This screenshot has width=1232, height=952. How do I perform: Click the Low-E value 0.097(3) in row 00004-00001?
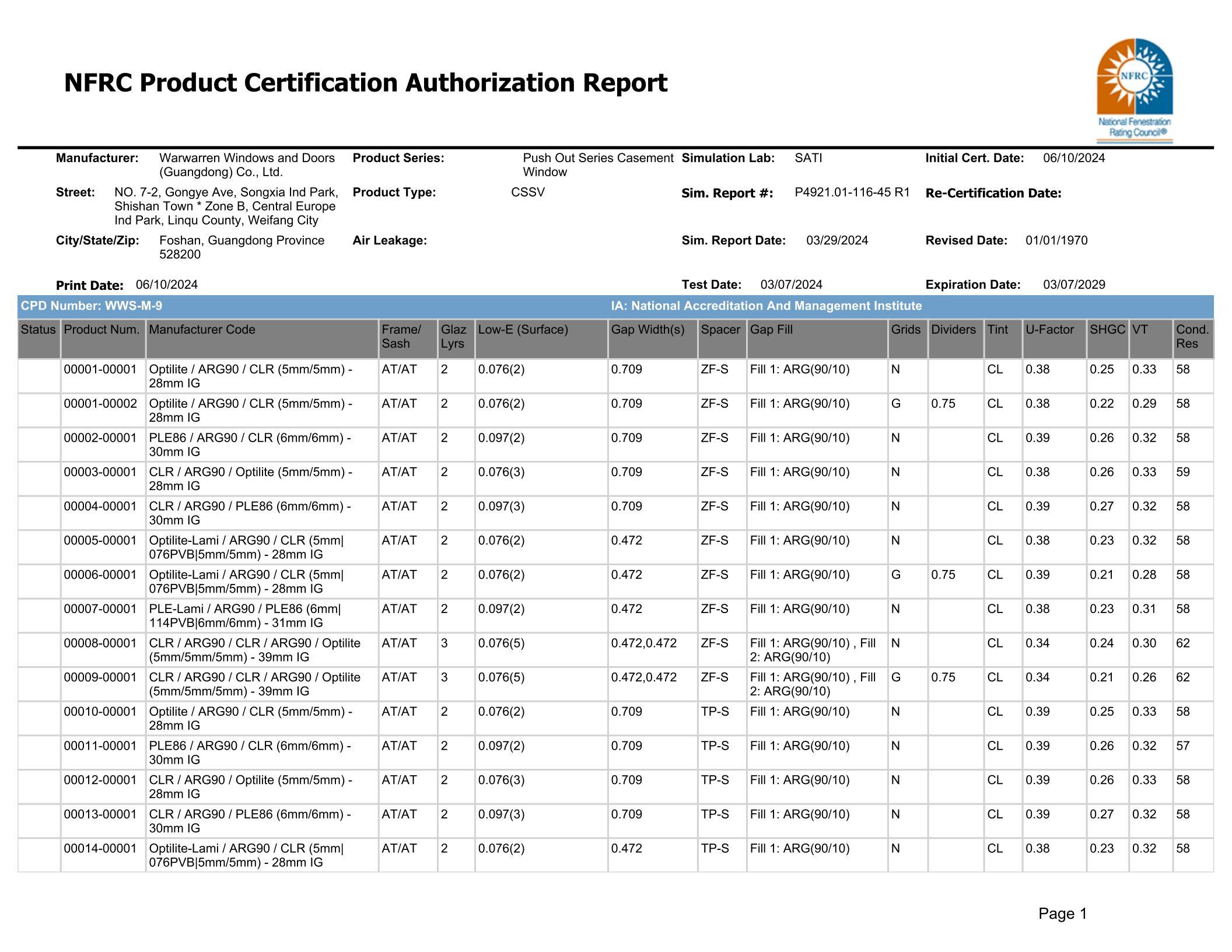pos(501,506)
